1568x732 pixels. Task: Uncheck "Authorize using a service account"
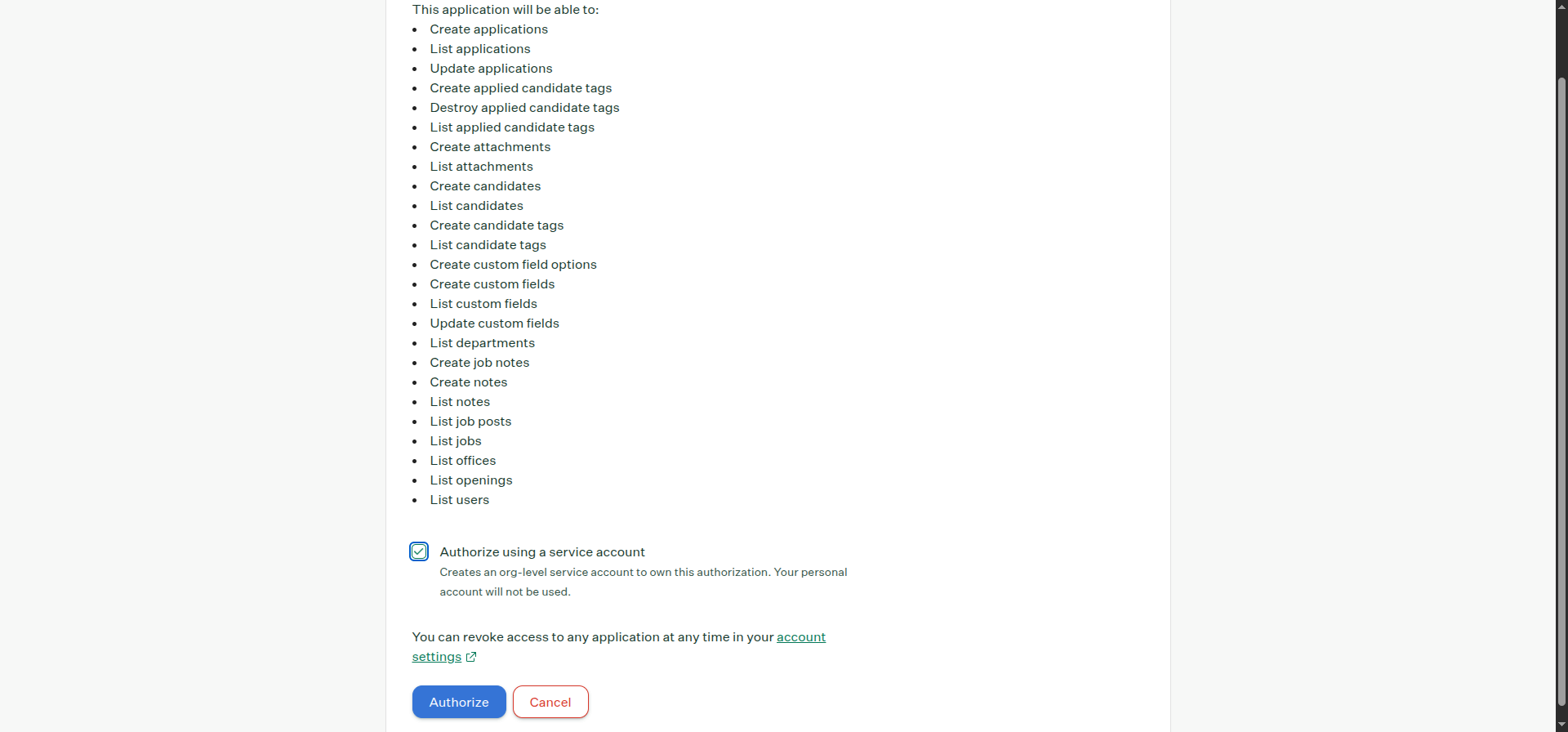point(419,551)
